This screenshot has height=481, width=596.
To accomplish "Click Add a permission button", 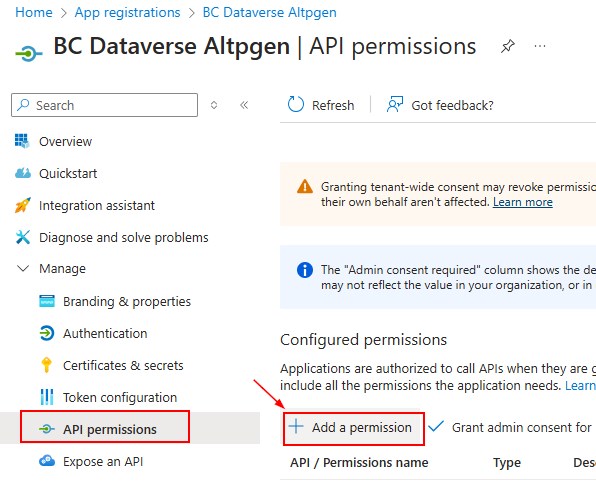I will [x=353, y=429].
